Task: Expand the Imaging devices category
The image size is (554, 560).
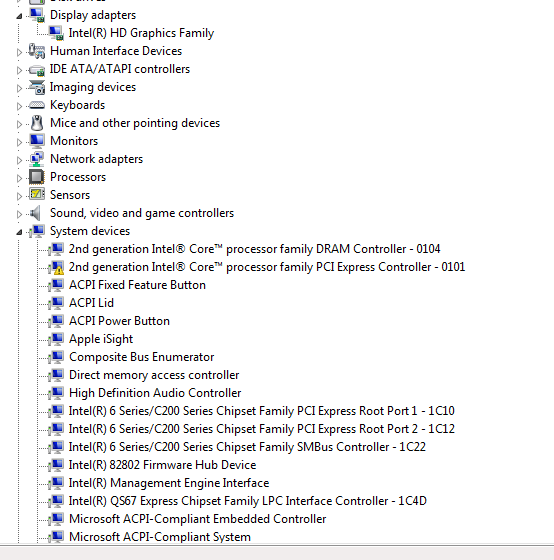Action: coord(19,88)
